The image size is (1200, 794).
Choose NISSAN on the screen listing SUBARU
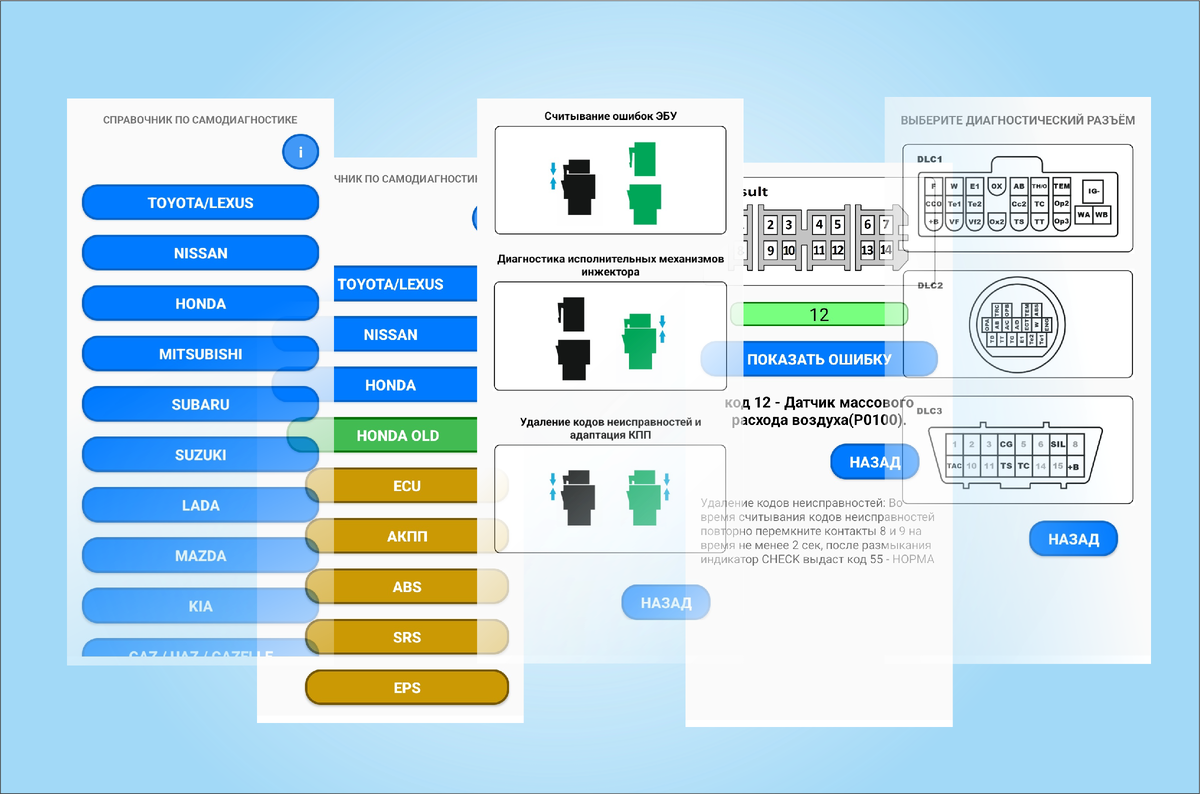[x=200, y=253]
